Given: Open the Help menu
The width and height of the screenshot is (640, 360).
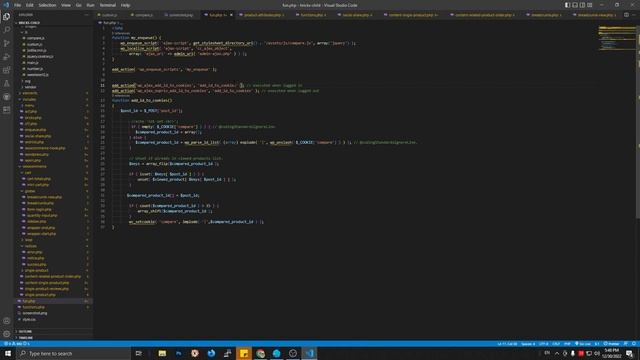Looking at the screenshot, I should coord(125,5).
